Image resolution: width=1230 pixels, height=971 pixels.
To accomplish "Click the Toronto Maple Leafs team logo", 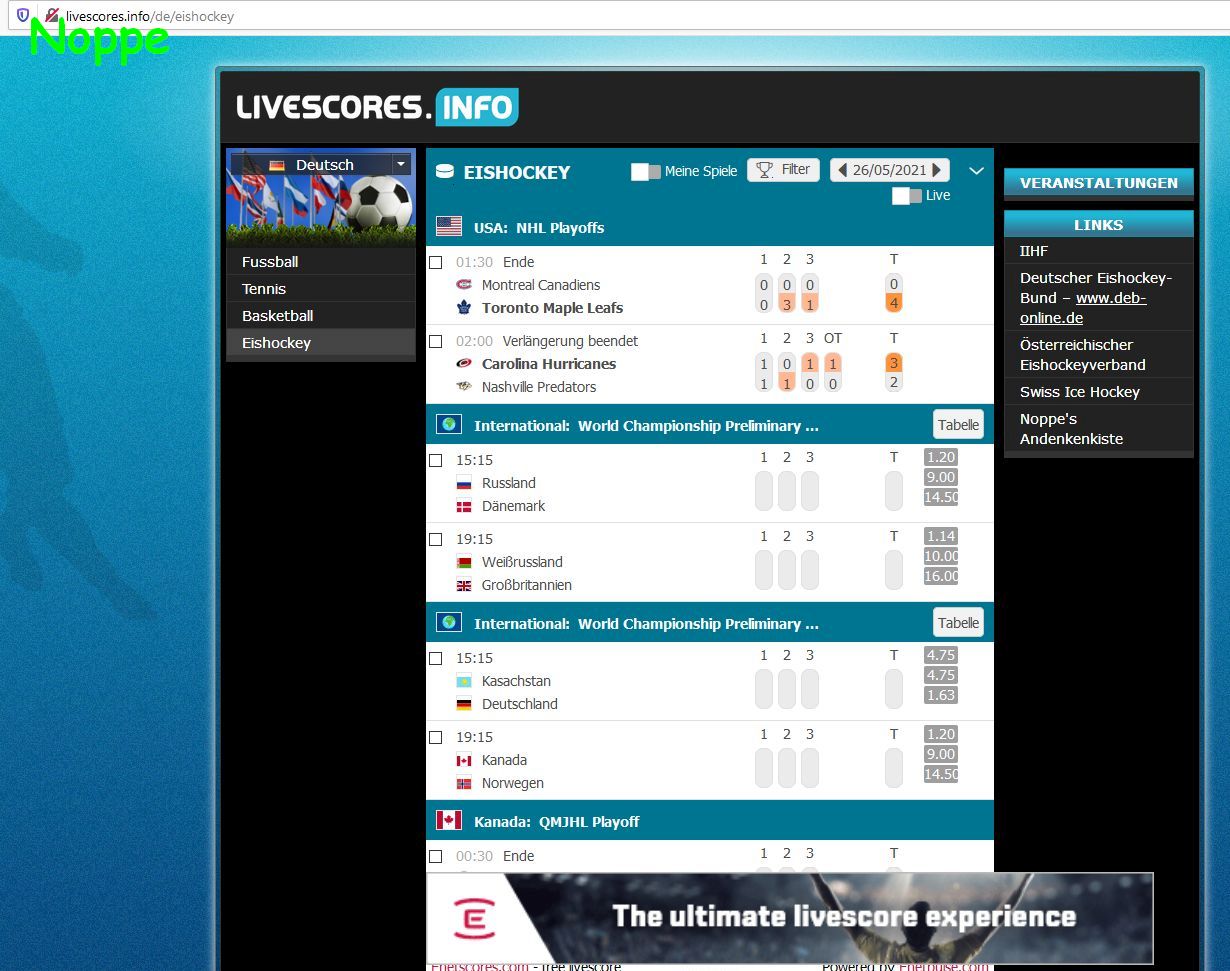I will click(463, 308).
